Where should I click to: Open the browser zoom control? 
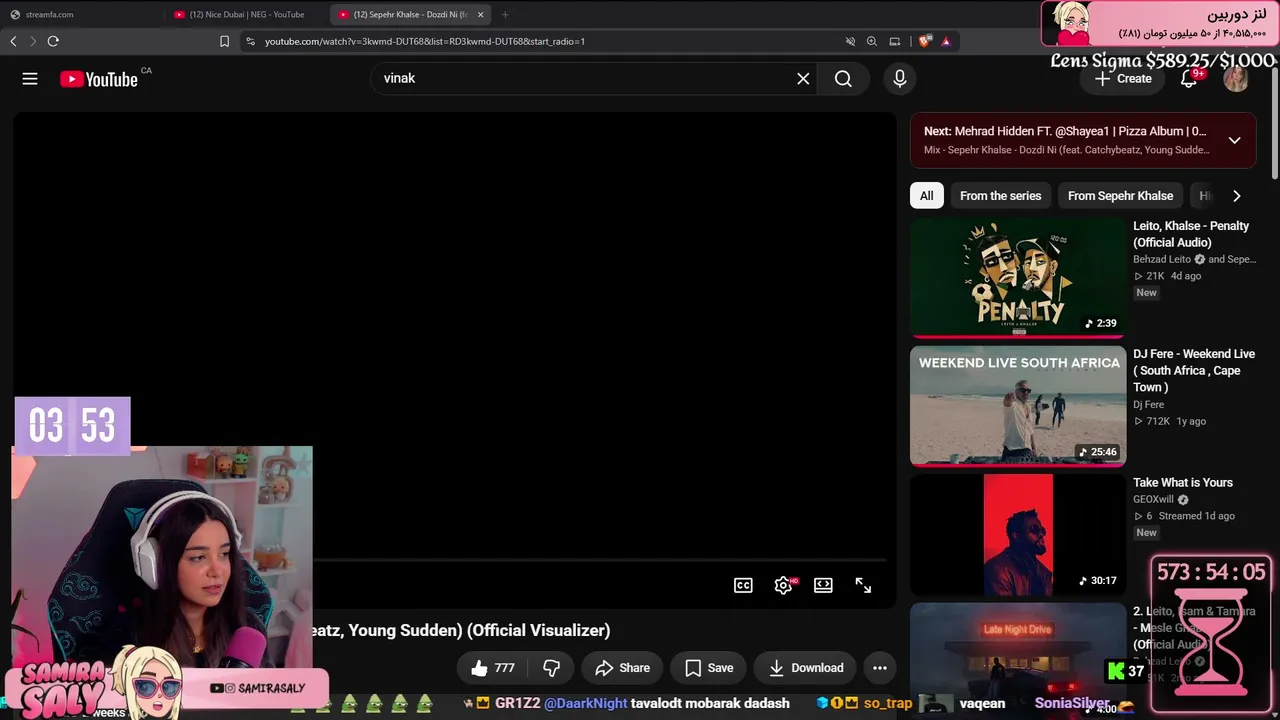pos(872,41)
